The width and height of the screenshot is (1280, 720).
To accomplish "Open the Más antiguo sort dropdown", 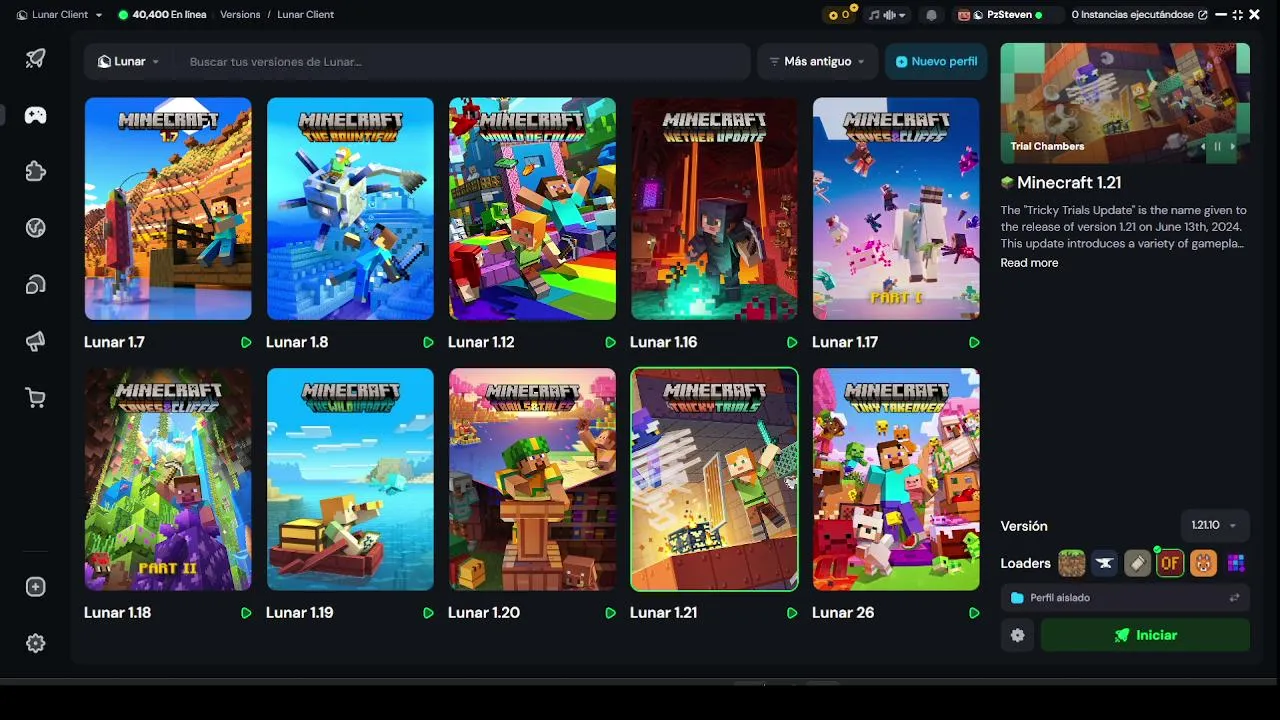I will (818, 61).
